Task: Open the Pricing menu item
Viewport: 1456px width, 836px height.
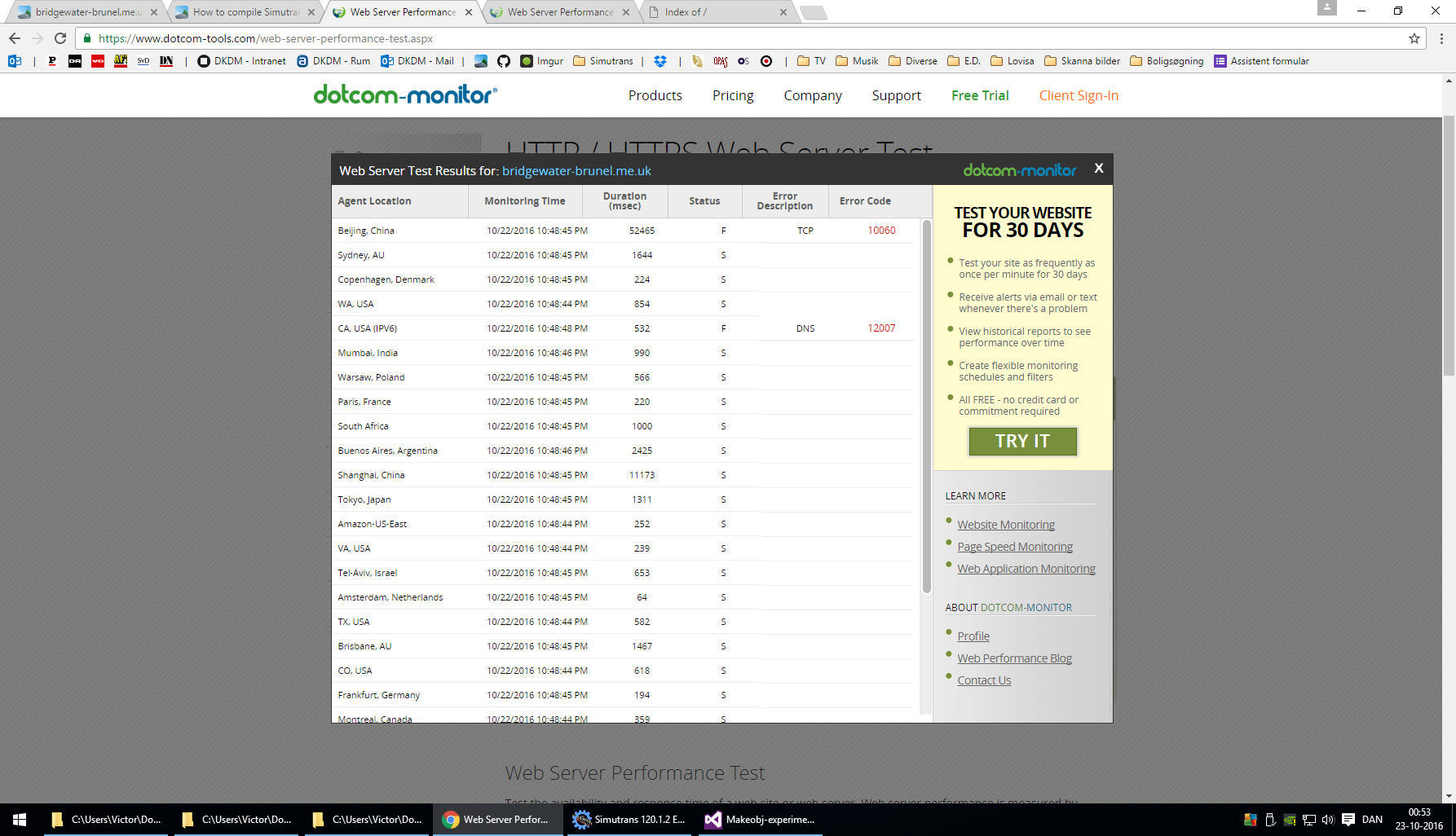Action: (x=733, y=95)
